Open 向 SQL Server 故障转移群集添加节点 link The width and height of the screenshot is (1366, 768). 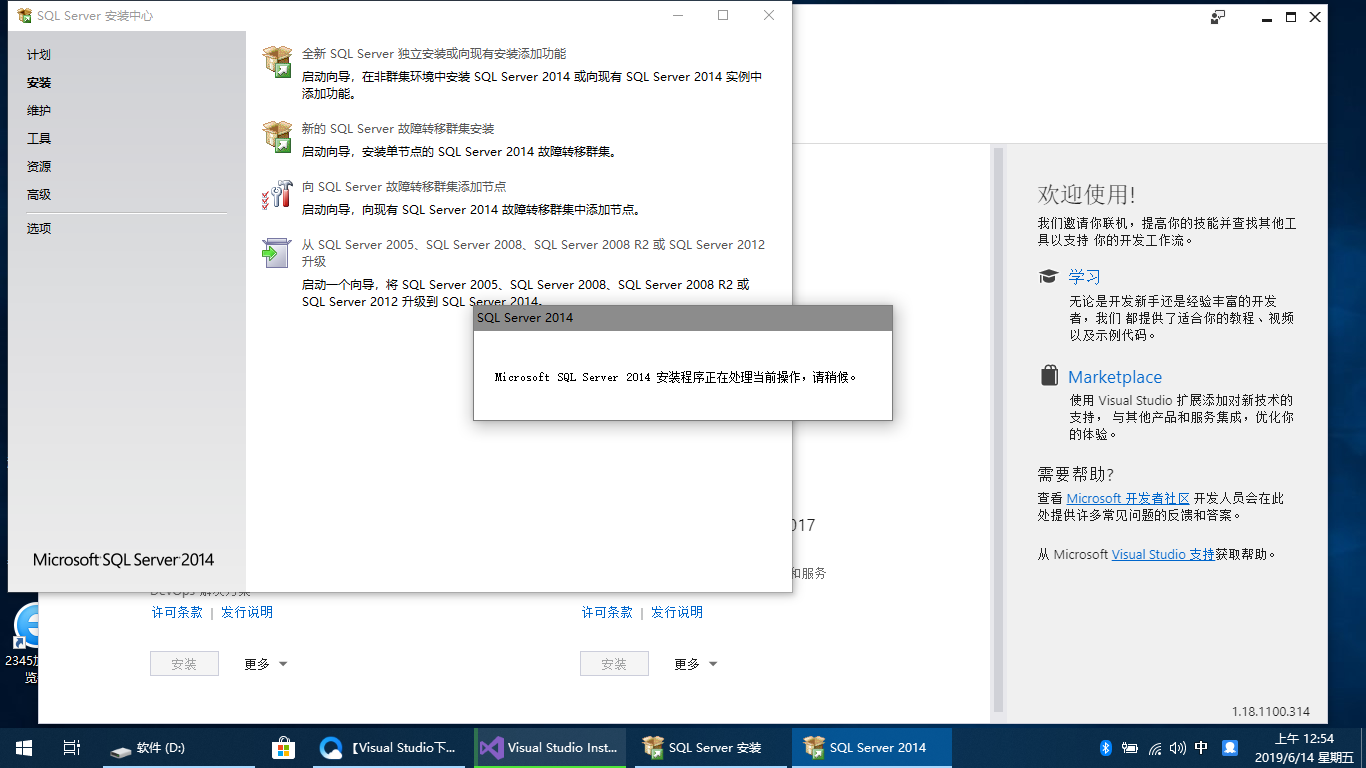(x=404, y=187)
